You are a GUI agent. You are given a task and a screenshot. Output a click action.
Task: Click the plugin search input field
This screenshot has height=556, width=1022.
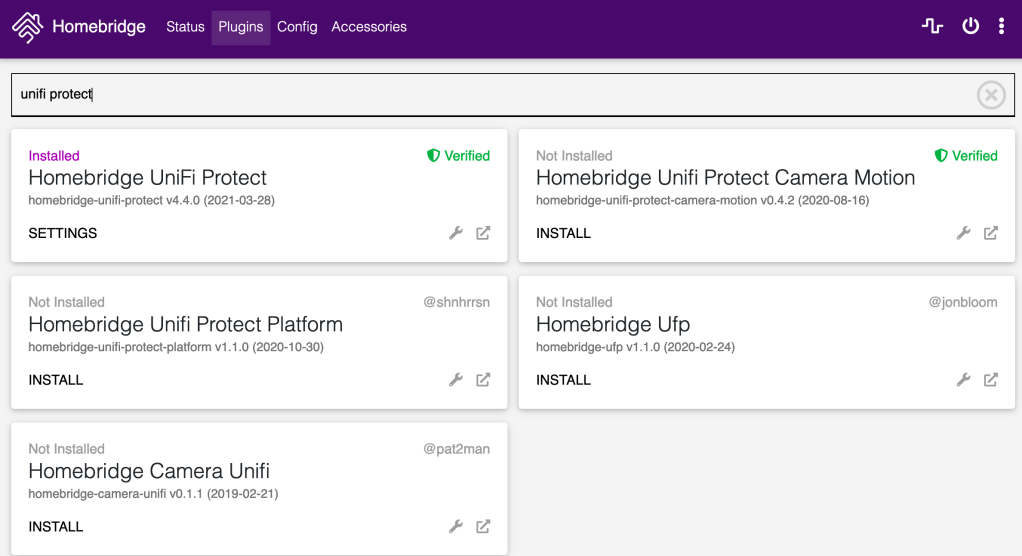[x=490, y=95]
